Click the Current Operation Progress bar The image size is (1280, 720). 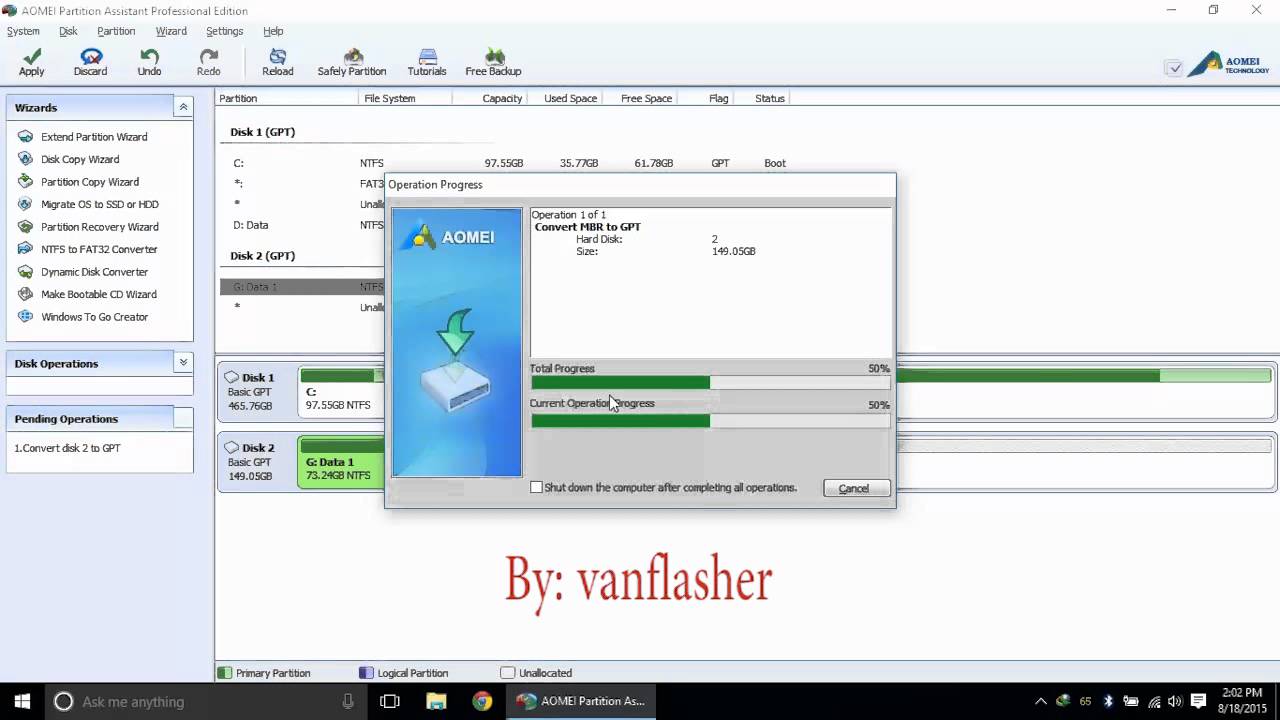pyautogui.click(x=710, y=421)
